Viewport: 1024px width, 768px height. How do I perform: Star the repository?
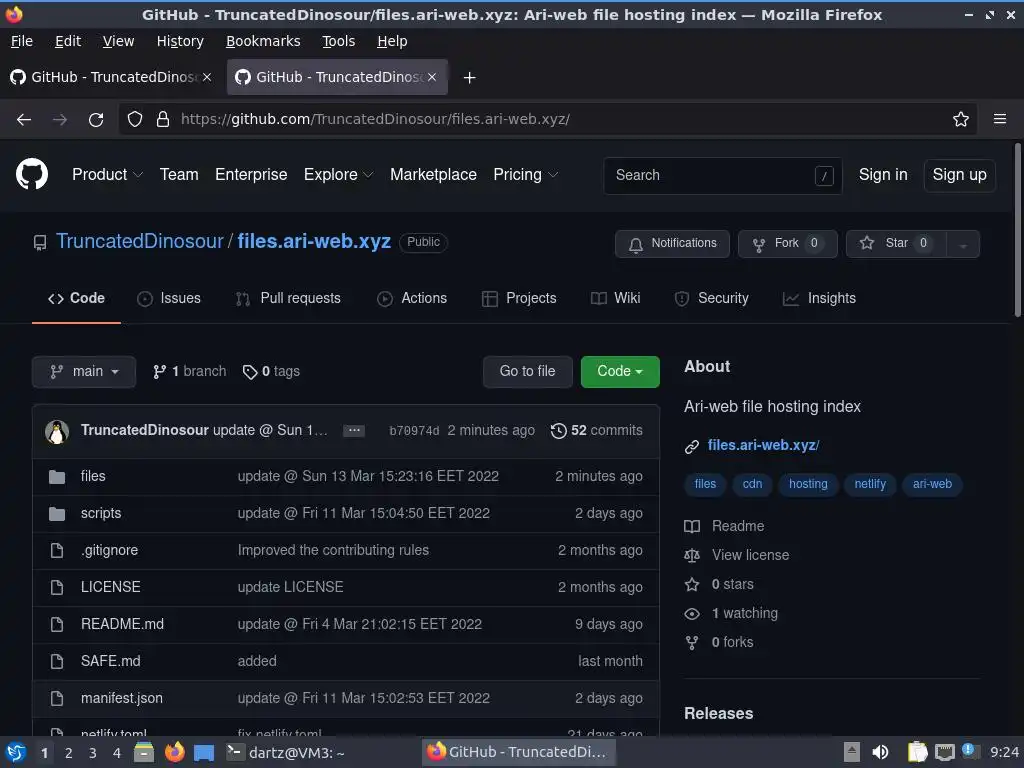[x=895, y=244]
